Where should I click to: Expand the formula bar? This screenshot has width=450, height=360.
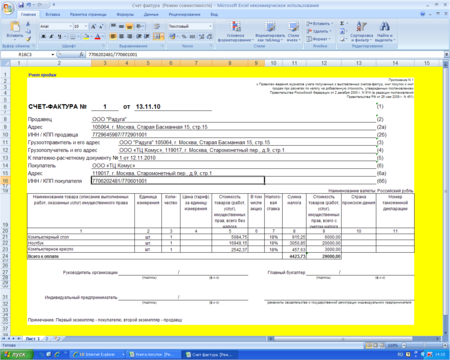point(446,54)
